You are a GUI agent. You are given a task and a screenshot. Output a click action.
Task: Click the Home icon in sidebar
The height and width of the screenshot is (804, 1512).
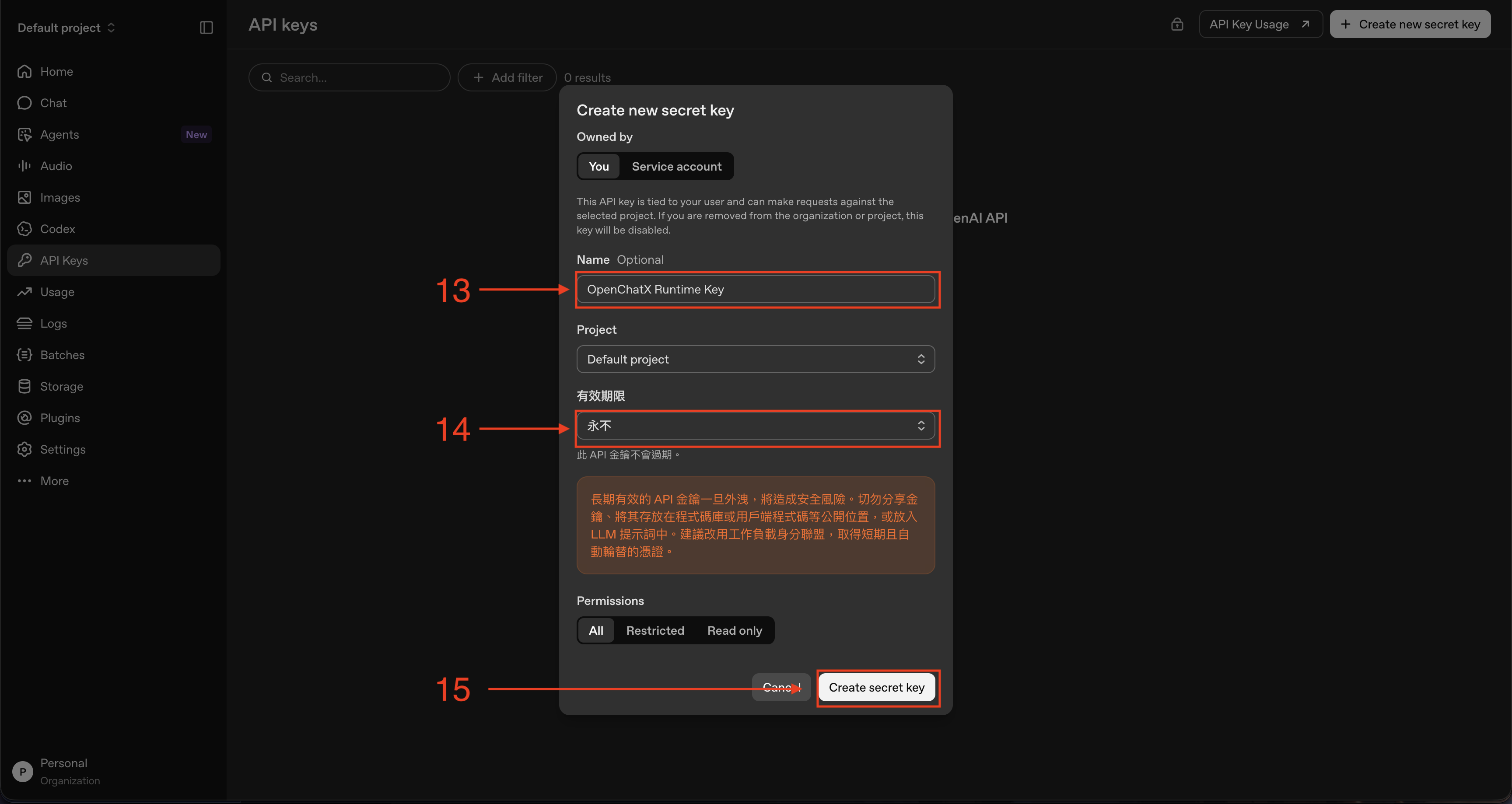coord(24,72)
